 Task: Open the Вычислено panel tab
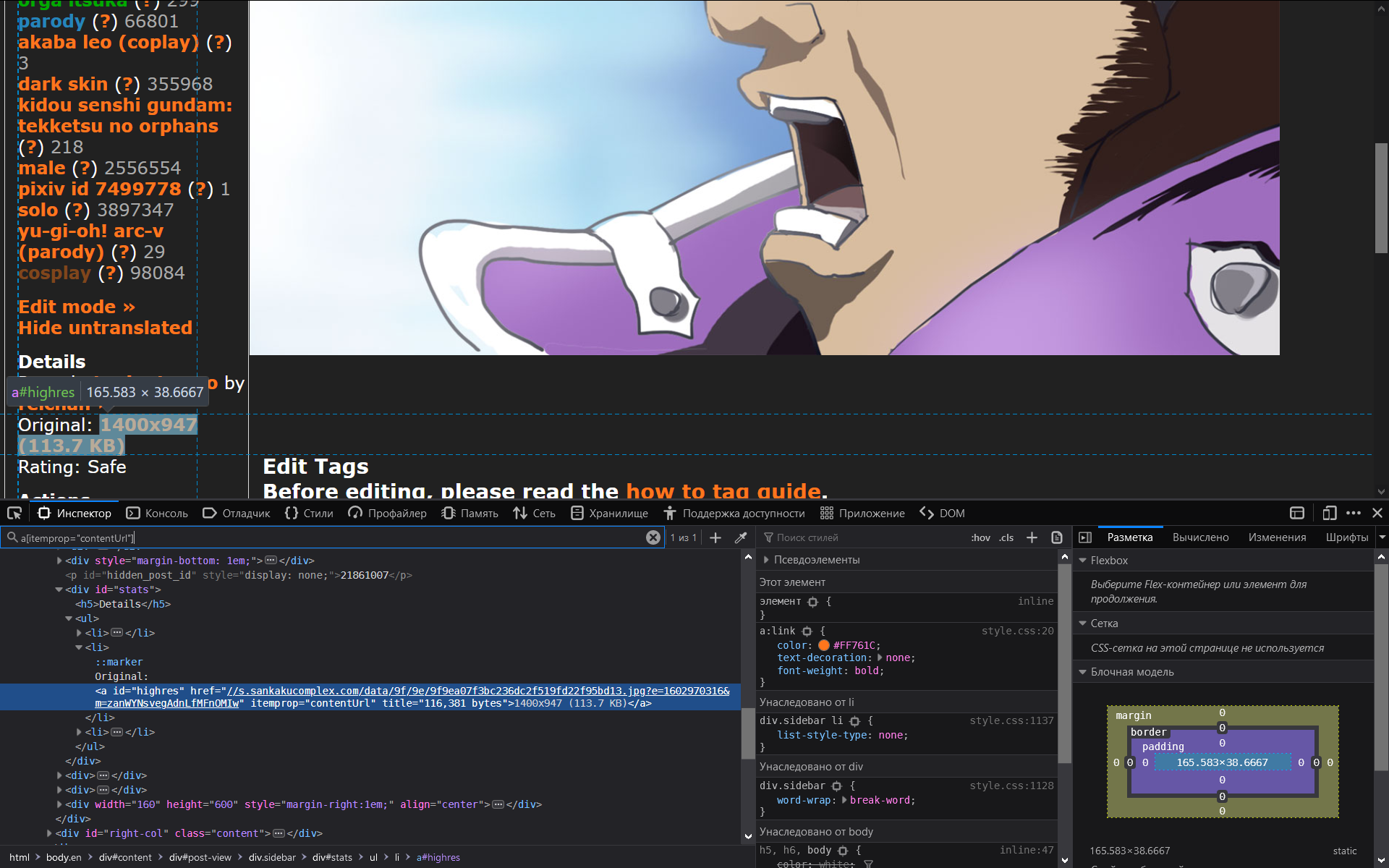[1199, 537]
